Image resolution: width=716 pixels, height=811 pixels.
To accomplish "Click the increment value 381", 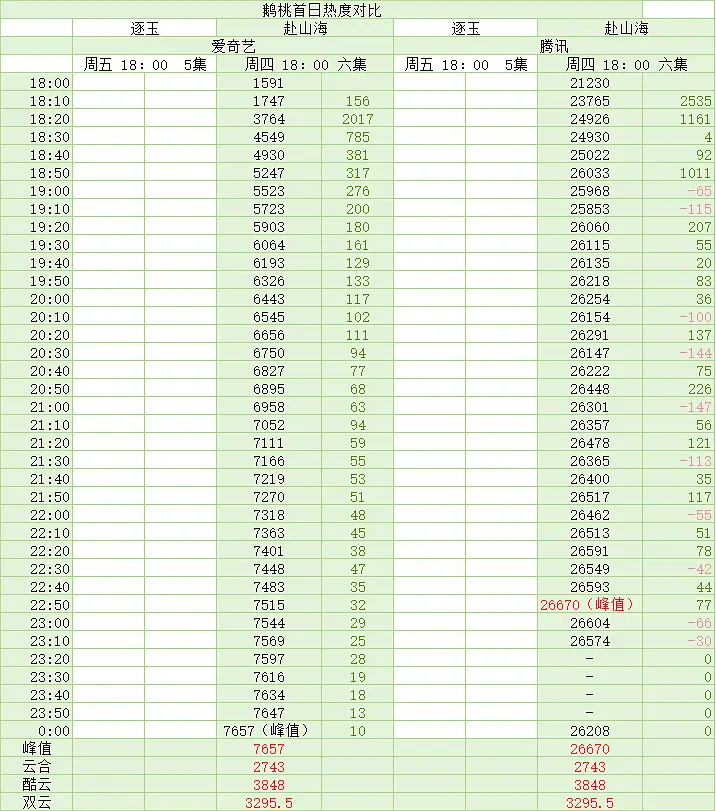I will (357, 155).
